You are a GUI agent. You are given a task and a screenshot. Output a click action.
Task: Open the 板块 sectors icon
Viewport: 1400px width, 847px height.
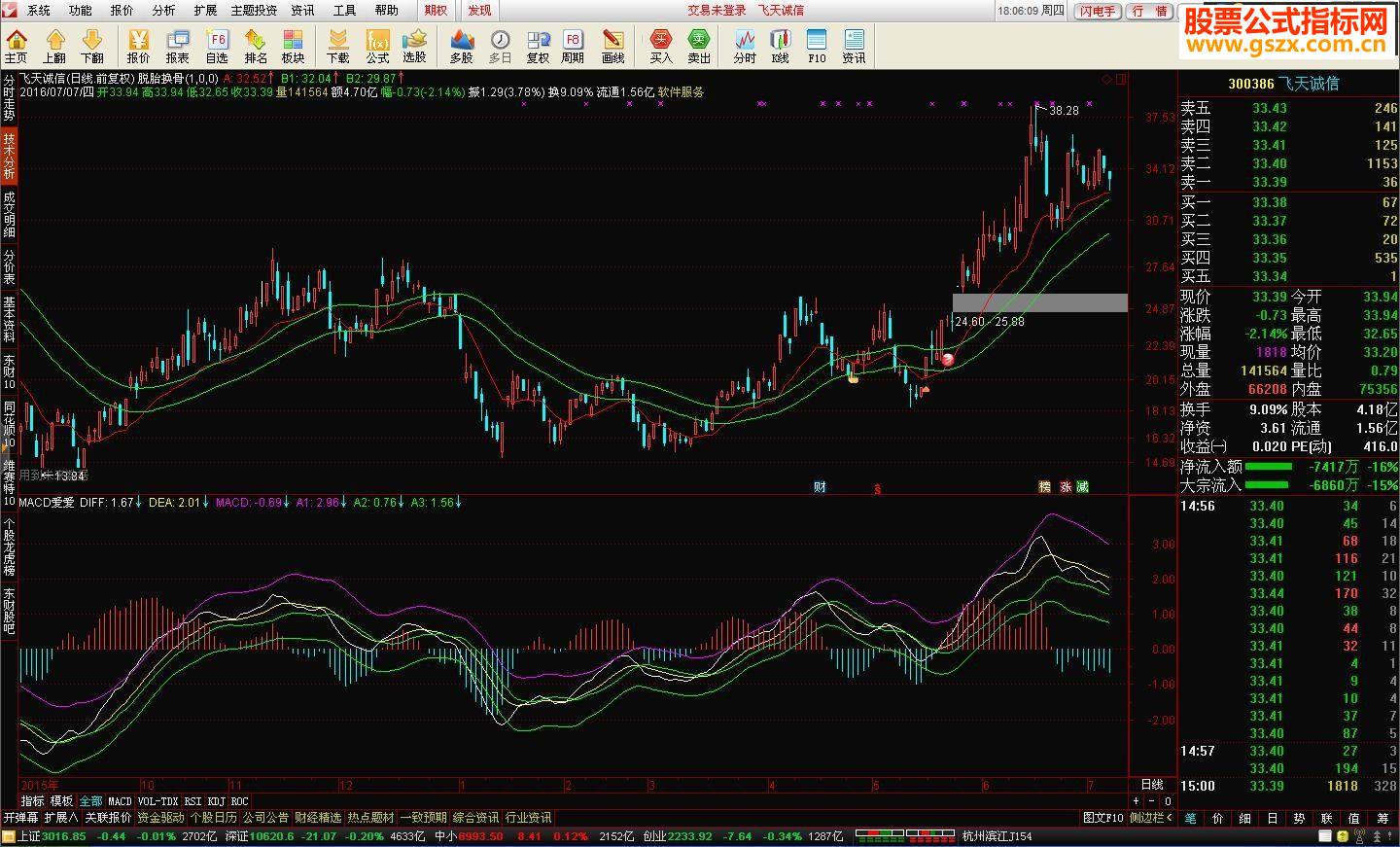click(x=294, y=46)
